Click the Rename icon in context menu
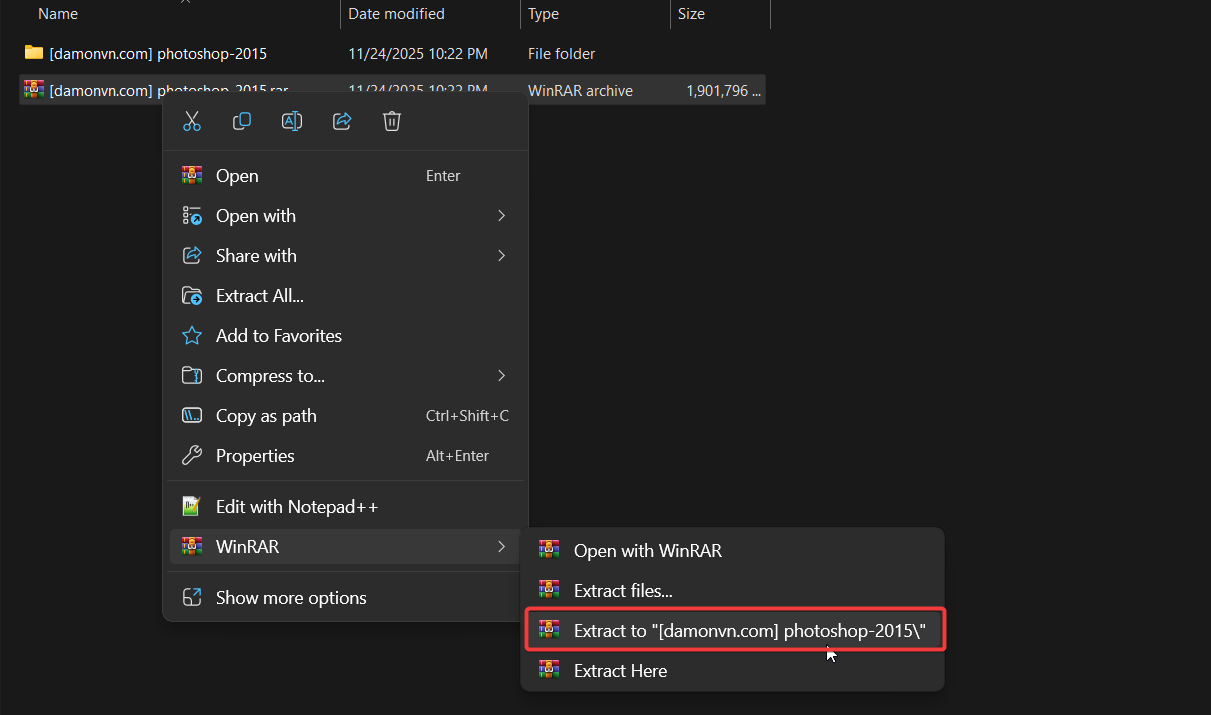Screen dimensions: 1211x715 [292, 121]
